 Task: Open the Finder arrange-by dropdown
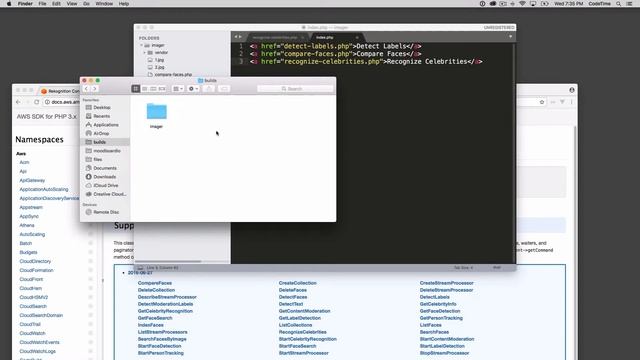[178, 89]
